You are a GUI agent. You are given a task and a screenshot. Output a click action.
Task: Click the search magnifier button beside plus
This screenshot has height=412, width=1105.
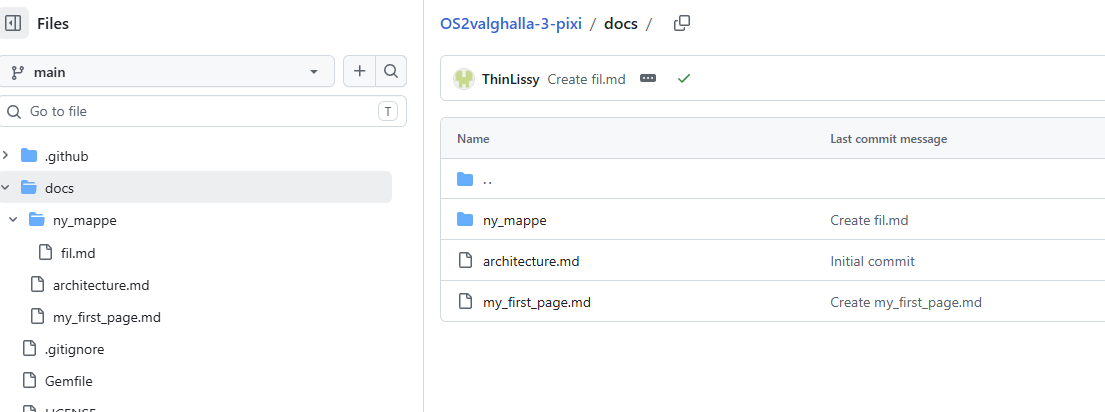pyautogui.click(x=391, y=71)
